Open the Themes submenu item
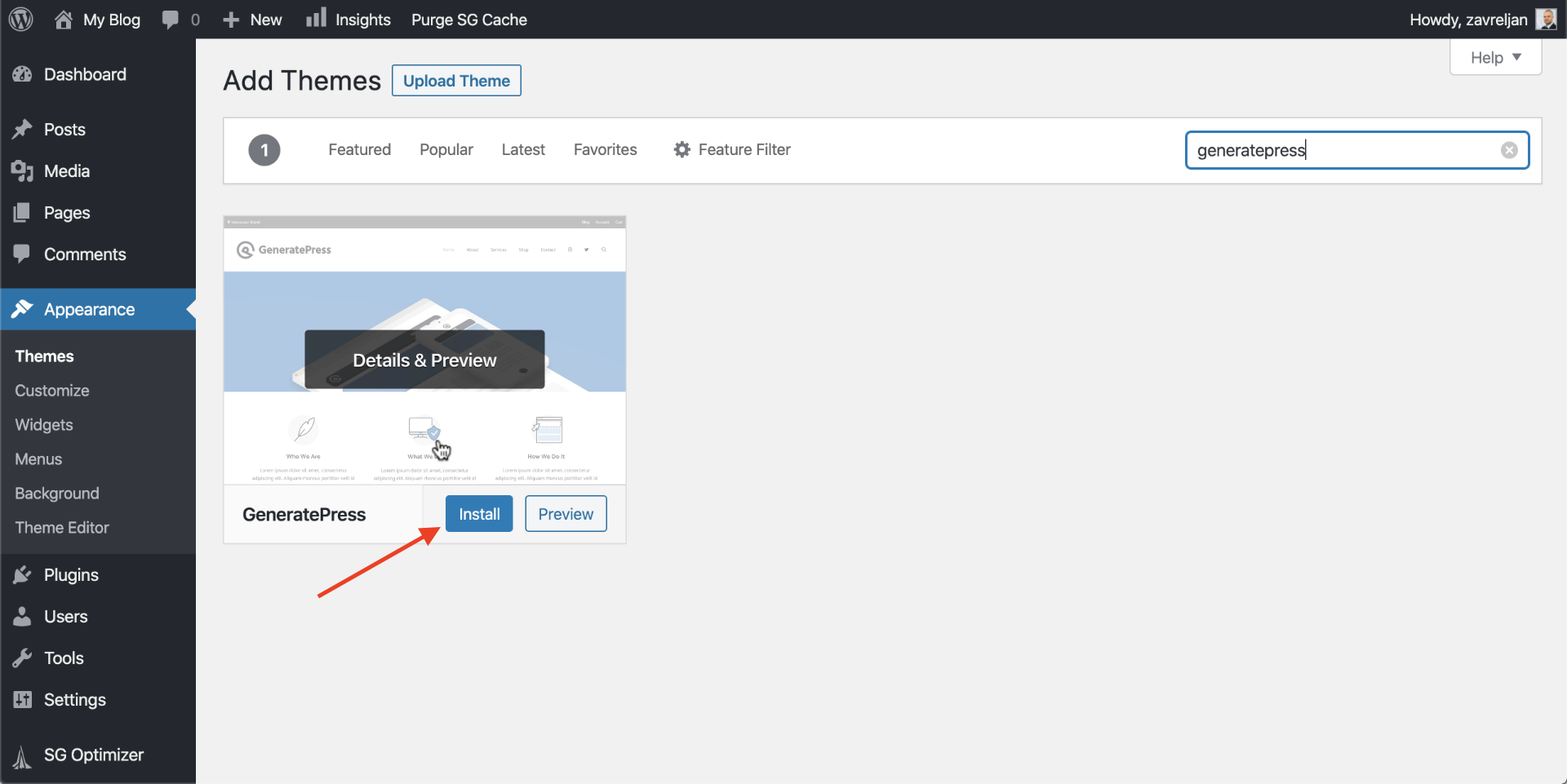This screenshot has width=1567, height=784. pos(44,356)
